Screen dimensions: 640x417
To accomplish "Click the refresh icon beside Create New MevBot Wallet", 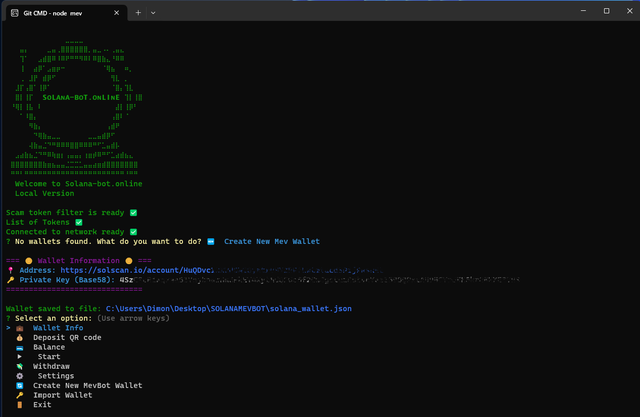I will point(20,386).
